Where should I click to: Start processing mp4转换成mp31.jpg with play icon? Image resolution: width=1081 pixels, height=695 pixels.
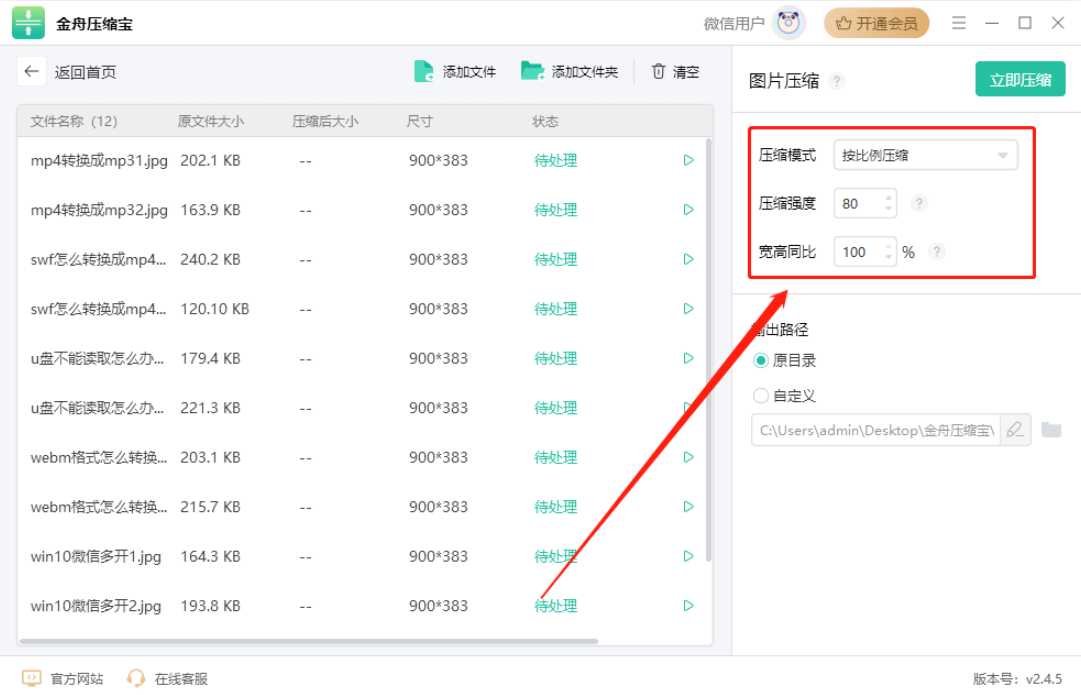688,160
